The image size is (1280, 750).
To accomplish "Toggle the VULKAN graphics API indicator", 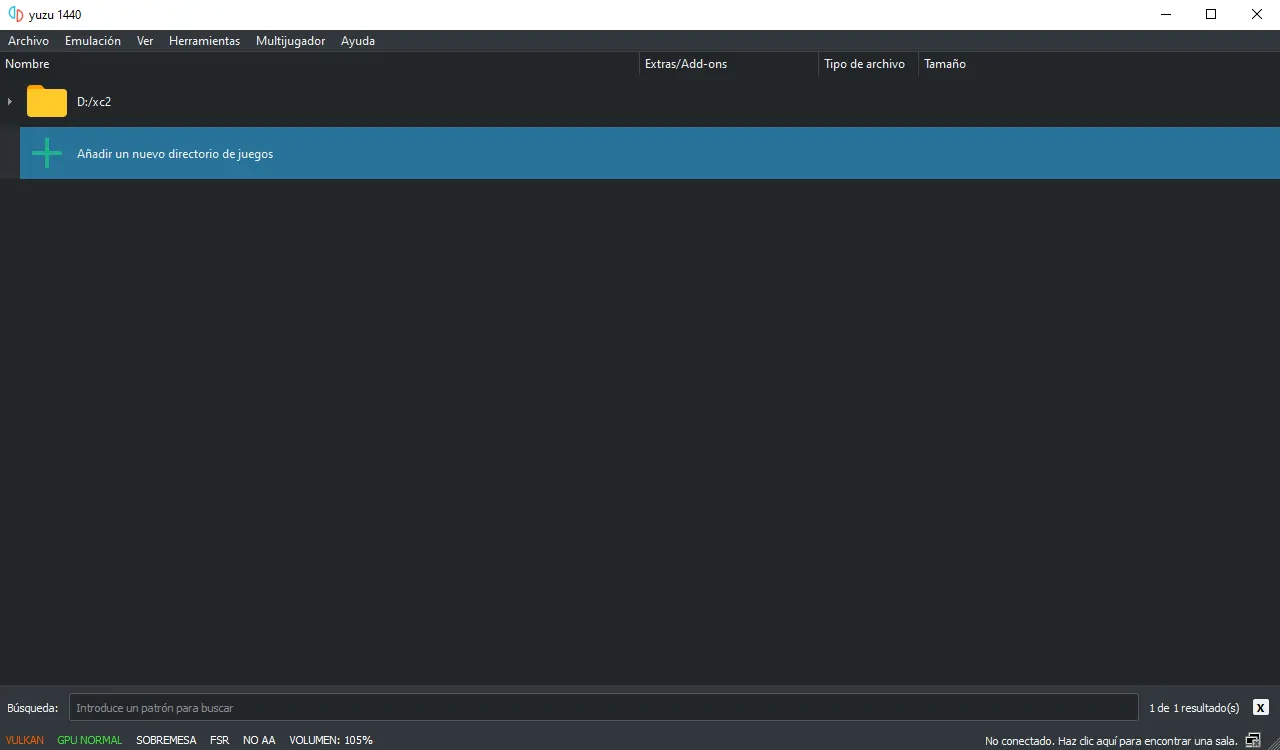I will pyautogui.click(x=25, y=740).
